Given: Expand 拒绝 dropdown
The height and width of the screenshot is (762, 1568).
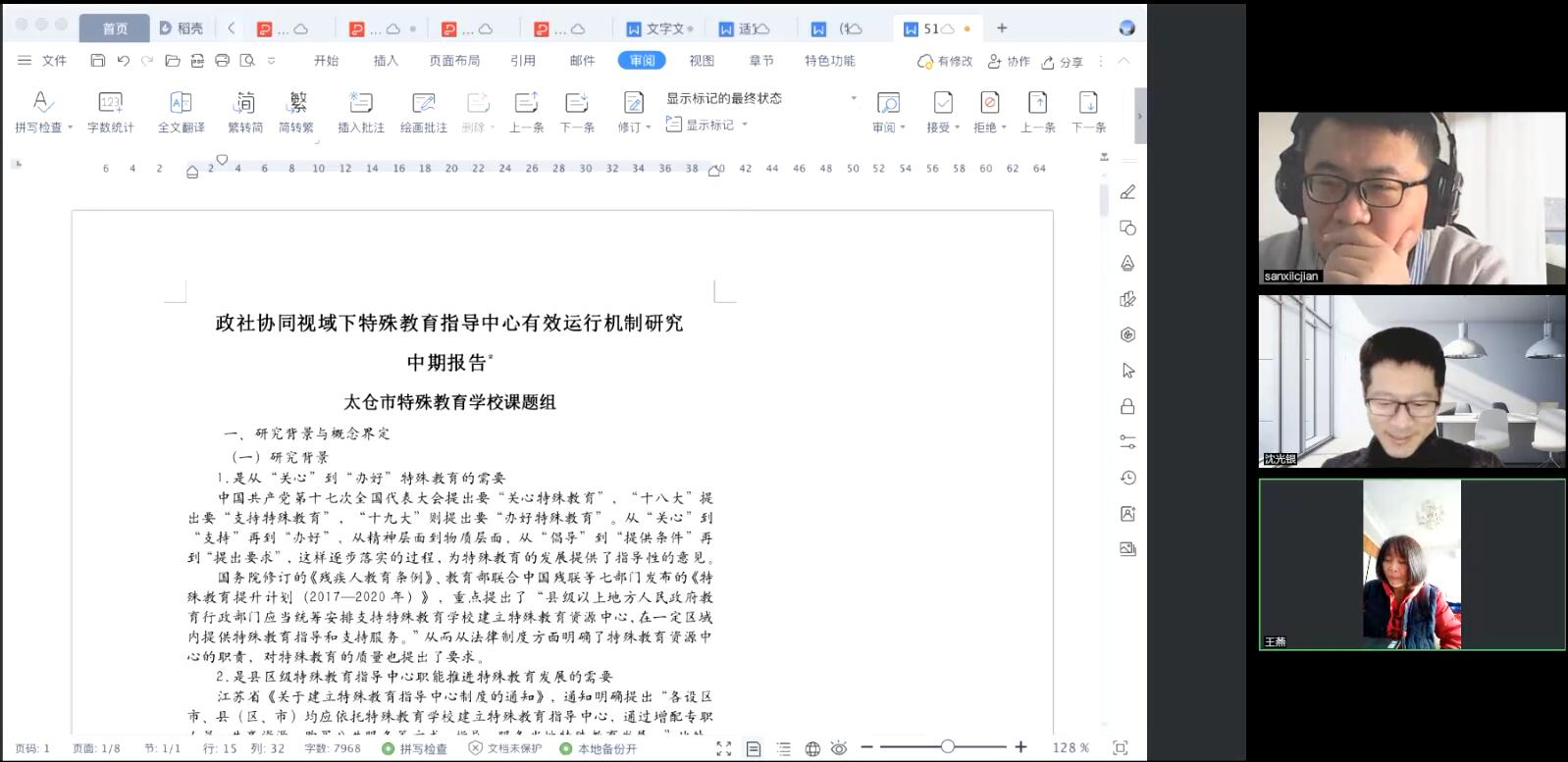Looking at the screenshot, I should 1004,127.
